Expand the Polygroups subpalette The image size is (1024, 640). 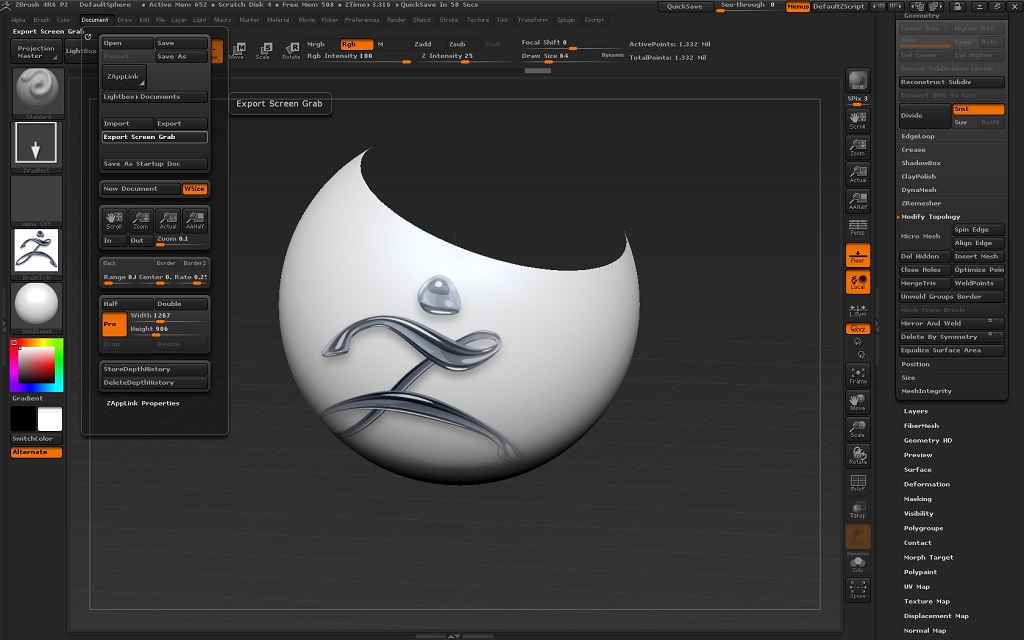[x=923, y=528]
